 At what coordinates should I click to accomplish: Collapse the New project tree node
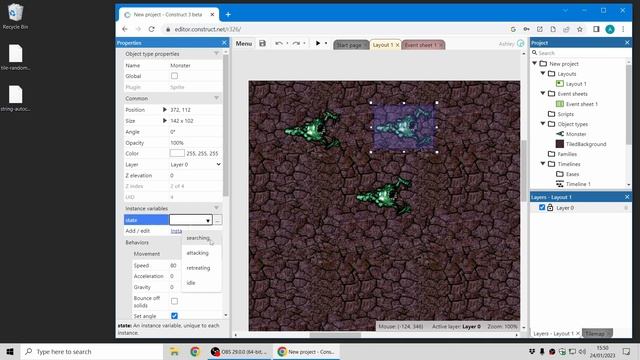(535, 64)
